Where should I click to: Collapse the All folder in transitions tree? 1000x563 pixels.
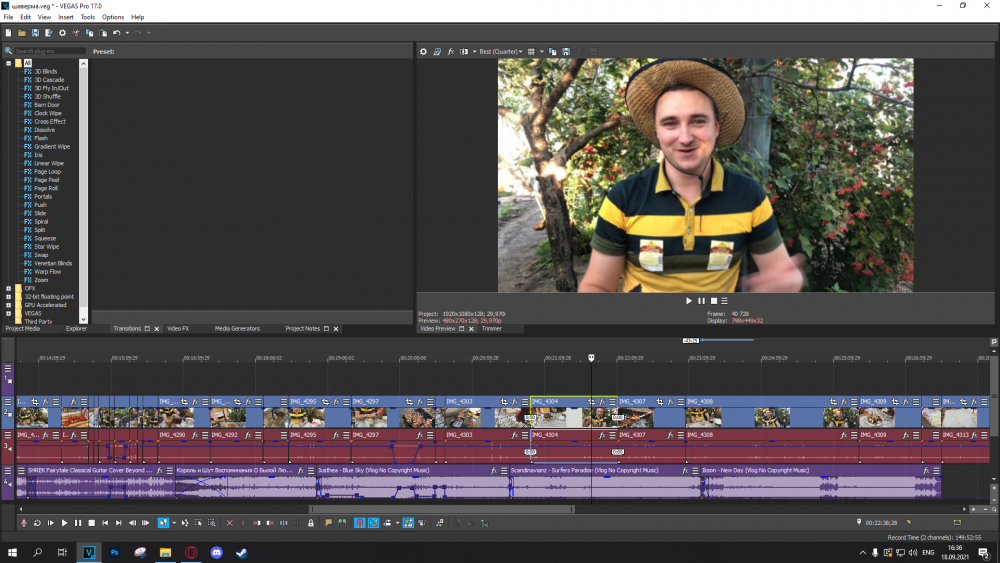point(8,63)
